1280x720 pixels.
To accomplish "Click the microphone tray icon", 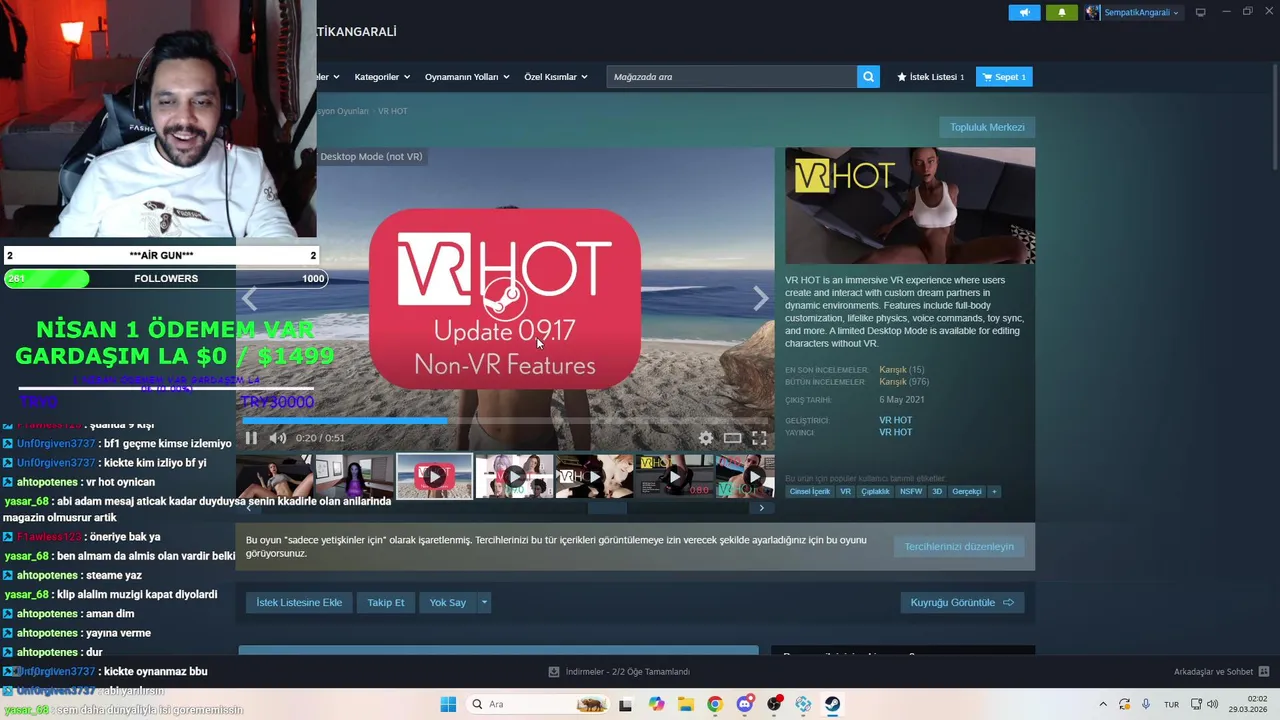I will (x=1146, y=704).
